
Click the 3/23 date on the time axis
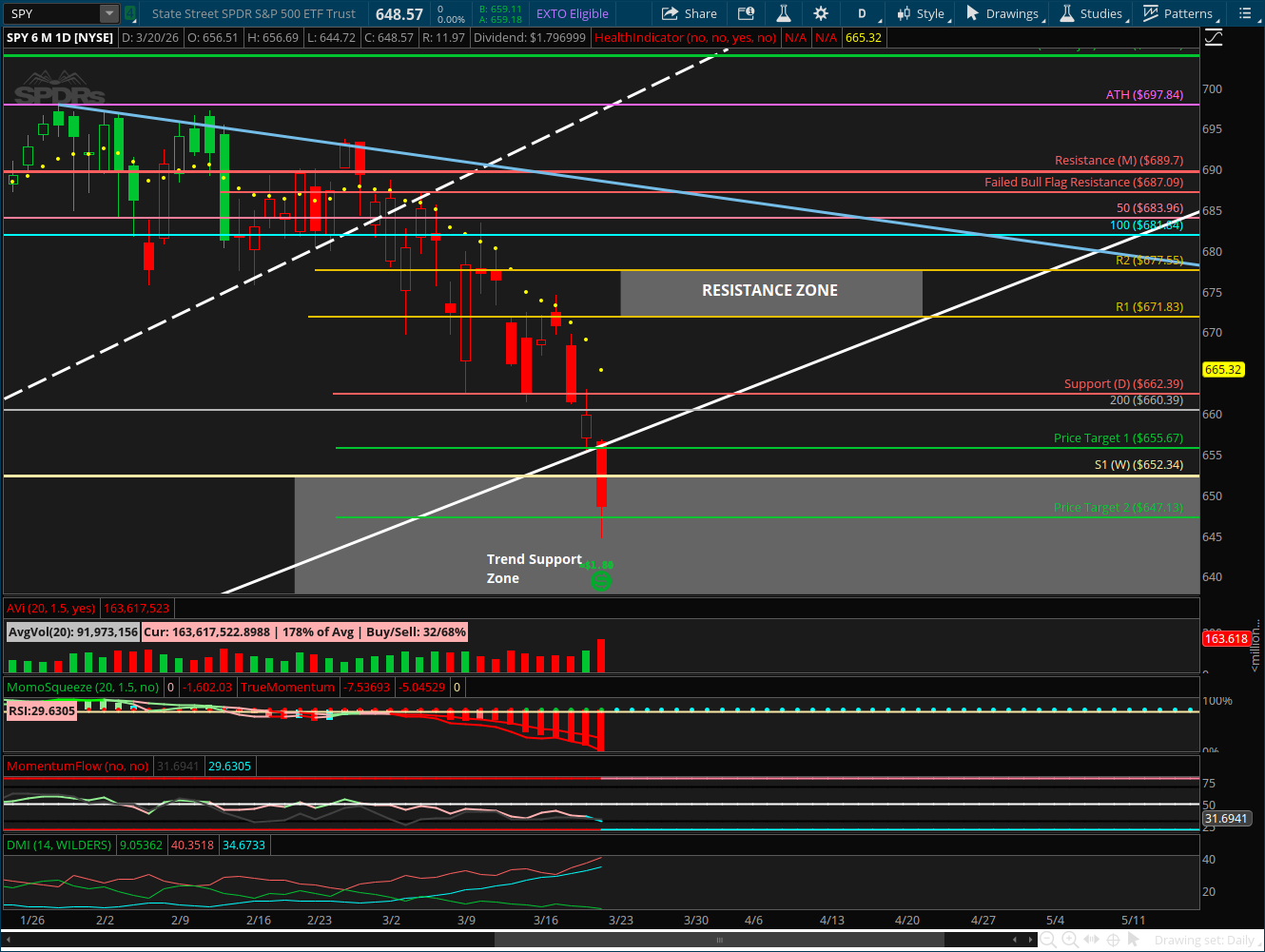(x=621, y=920)
